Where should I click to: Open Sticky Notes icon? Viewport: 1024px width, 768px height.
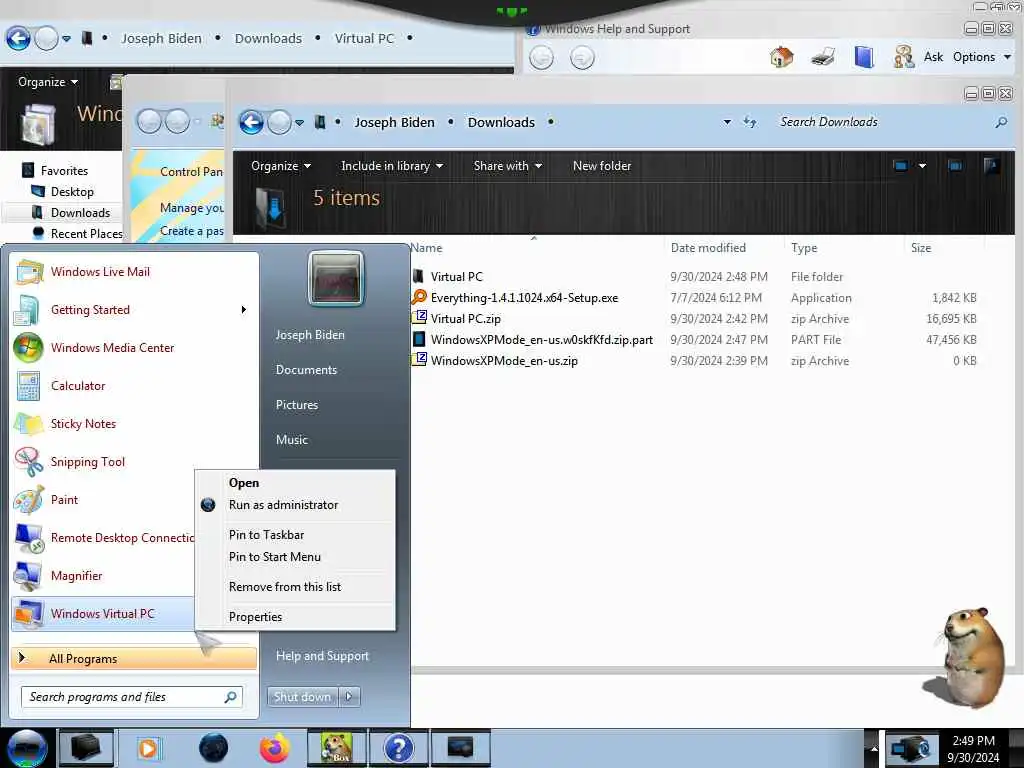pyautogui.click(x=28, y=423)
